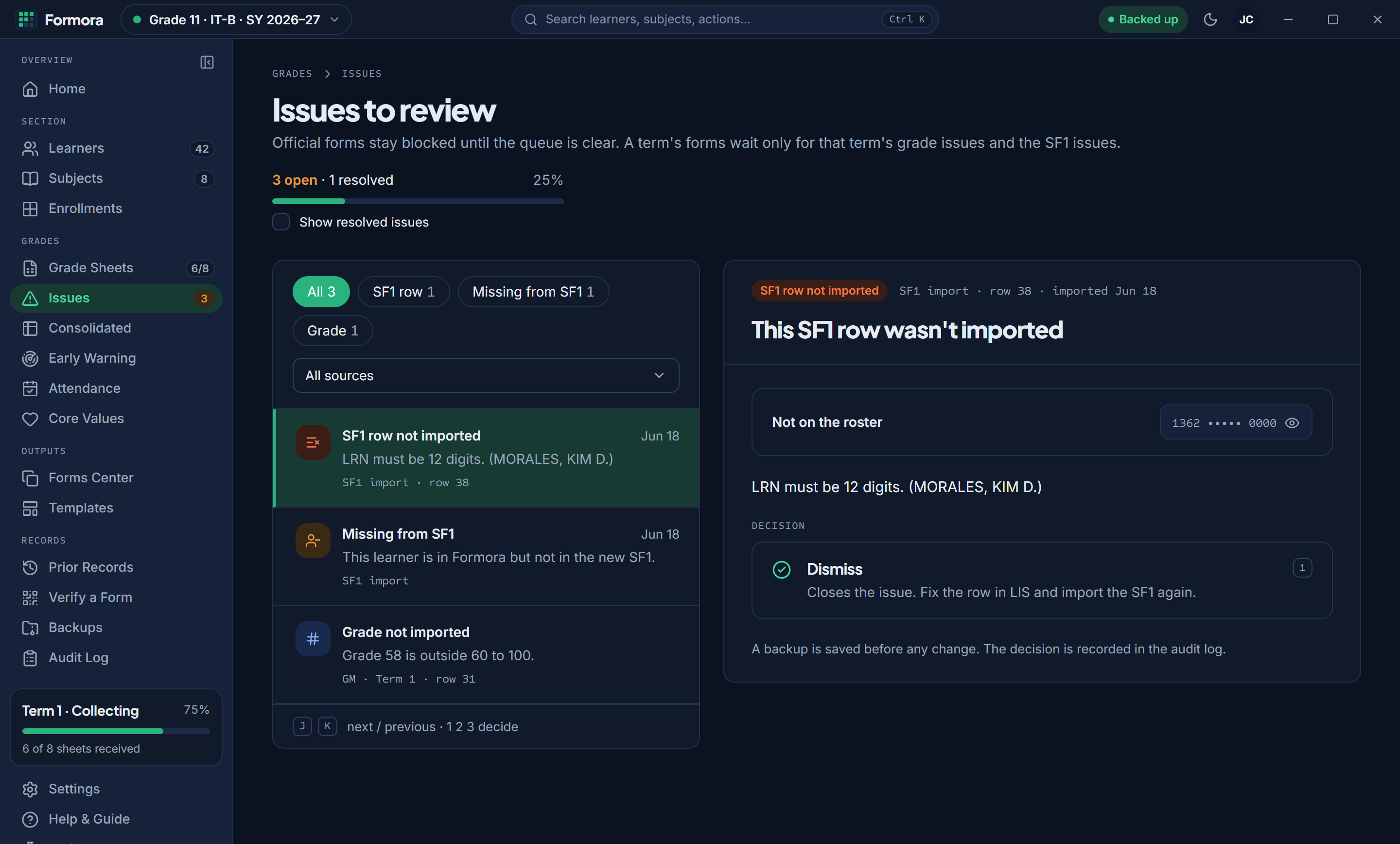Collapse the sidebar panel icon
1400x844 pixels.
click(207, 62)
